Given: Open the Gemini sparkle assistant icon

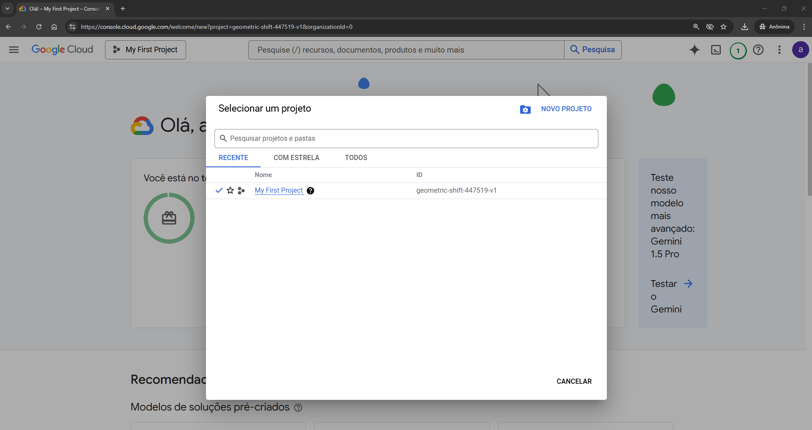Looking at the screenshot, I should [x=694, y=50].
